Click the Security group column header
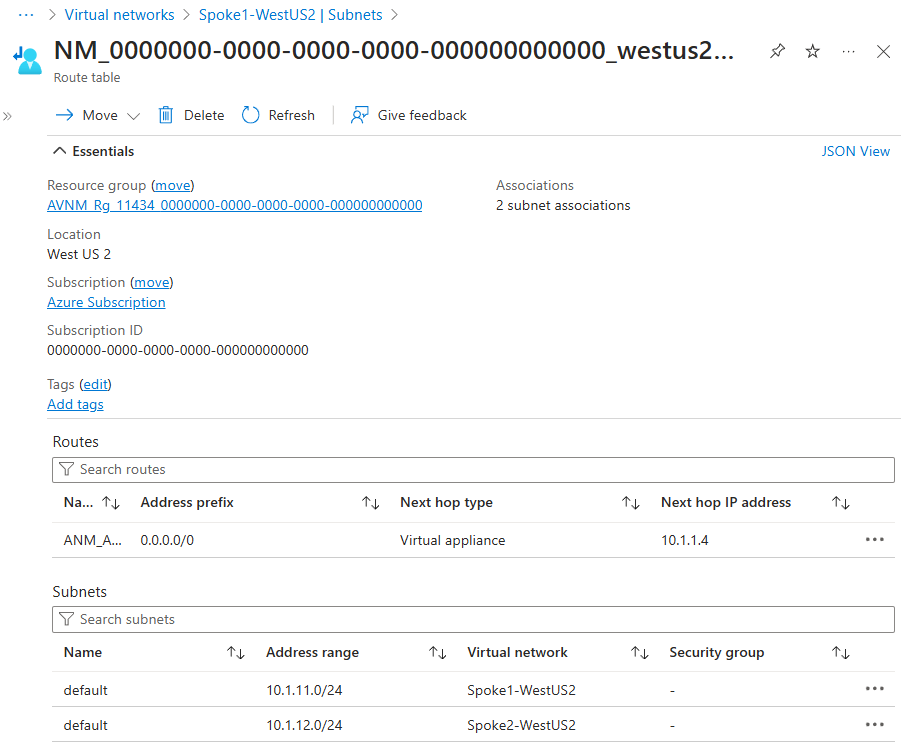This screenshot has width=905, height=755. point(716,653)
